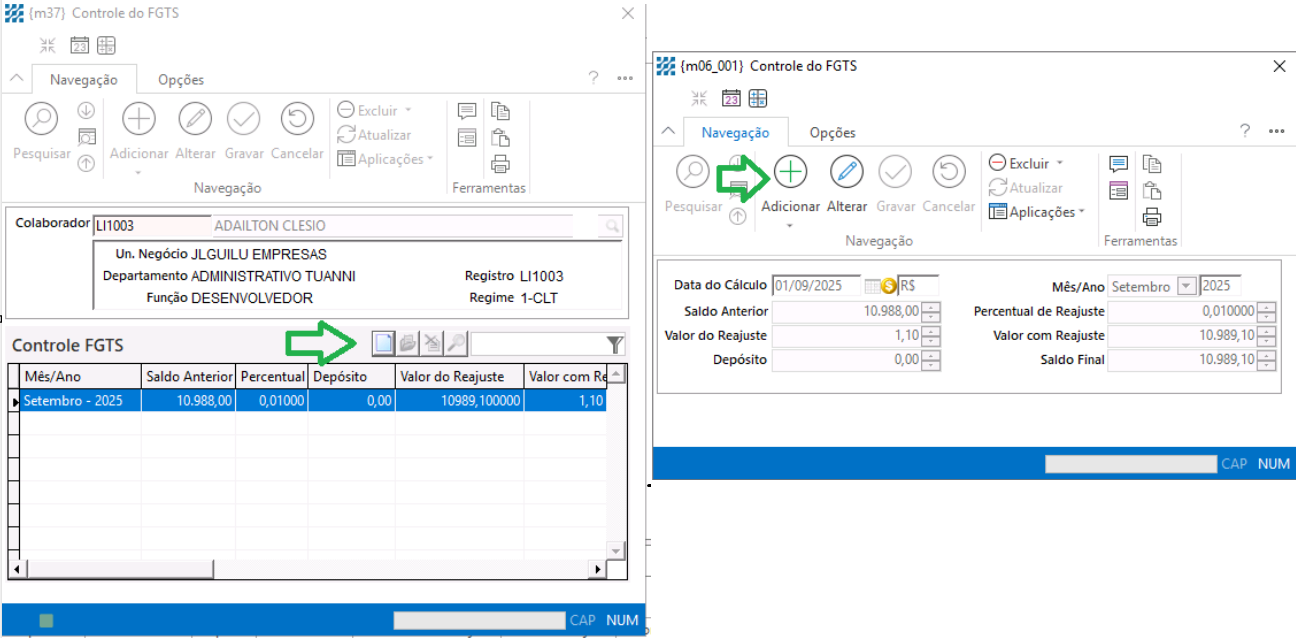The image size is (1296, 638).
Task: Click the Colaborador code input field LI1003
Action: (150, 226)
